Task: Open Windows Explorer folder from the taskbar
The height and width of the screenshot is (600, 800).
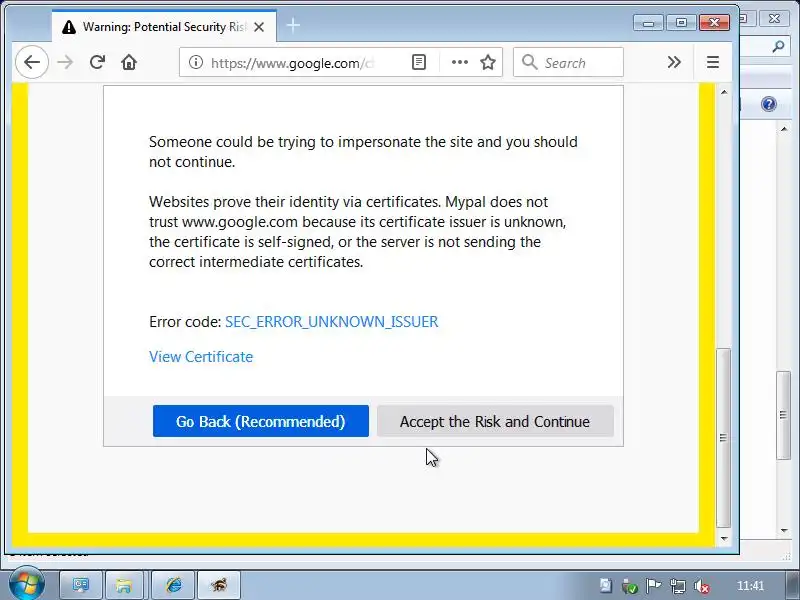Action: [123, 585]
